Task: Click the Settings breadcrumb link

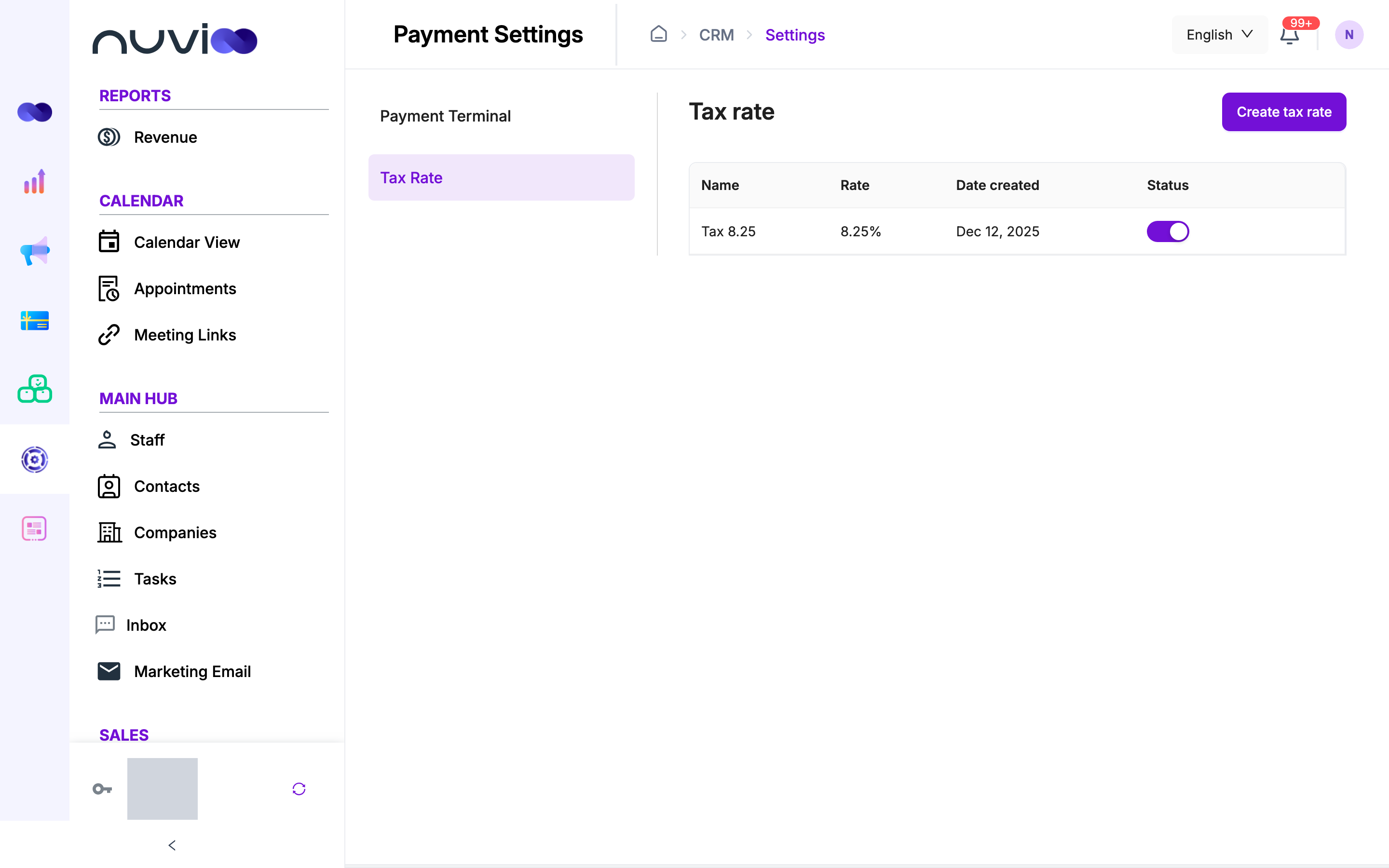Action: pyautogui.click(x=795, y=35)
